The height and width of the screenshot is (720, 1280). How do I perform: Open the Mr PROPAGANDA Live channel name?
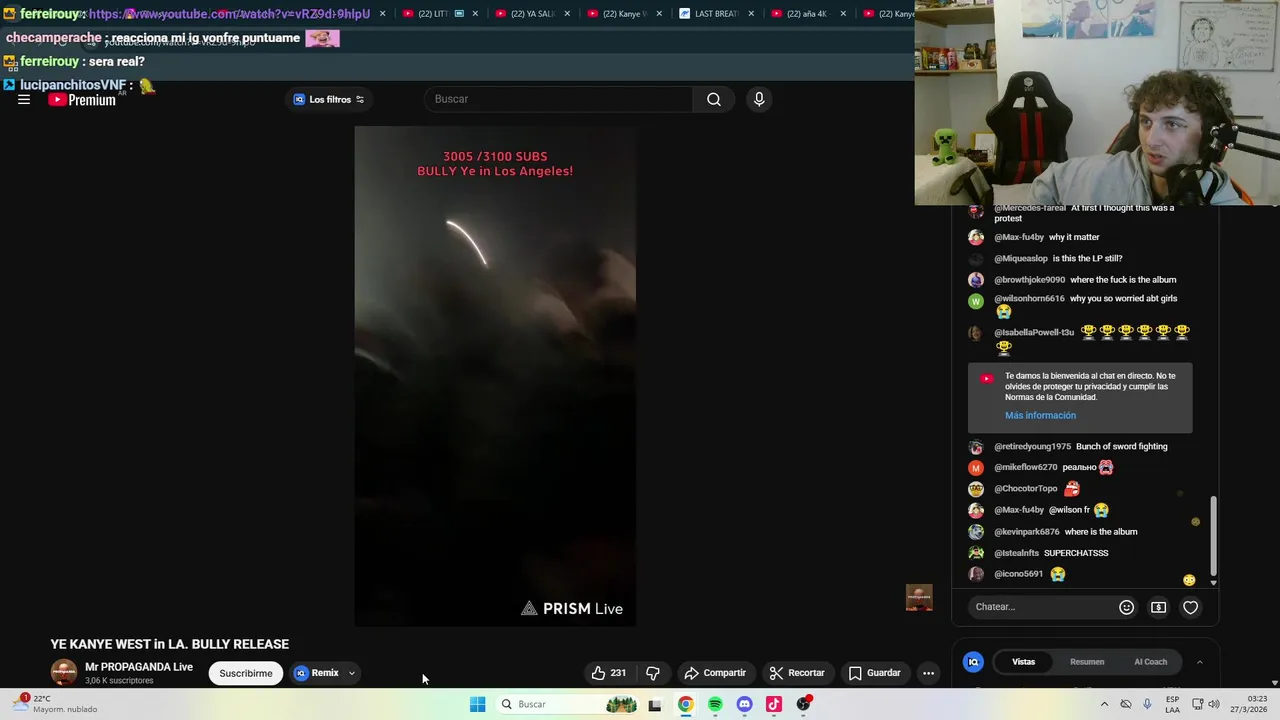coord(139,667)
